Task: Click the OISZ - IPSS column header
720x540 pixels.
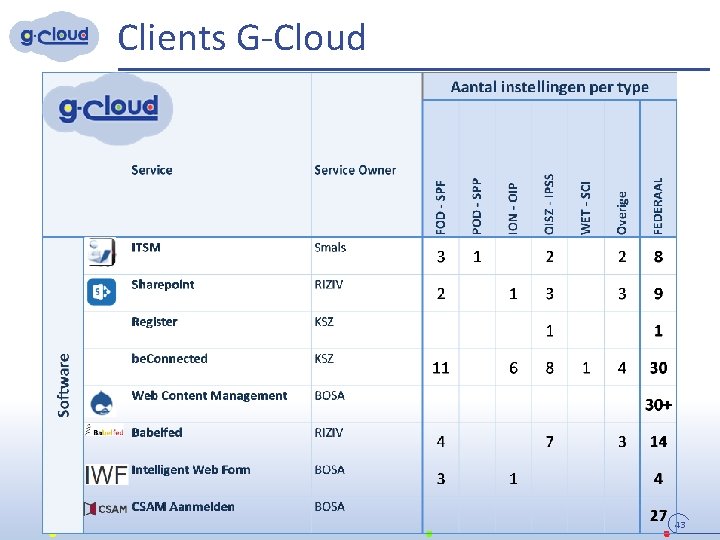Action: 549,205
